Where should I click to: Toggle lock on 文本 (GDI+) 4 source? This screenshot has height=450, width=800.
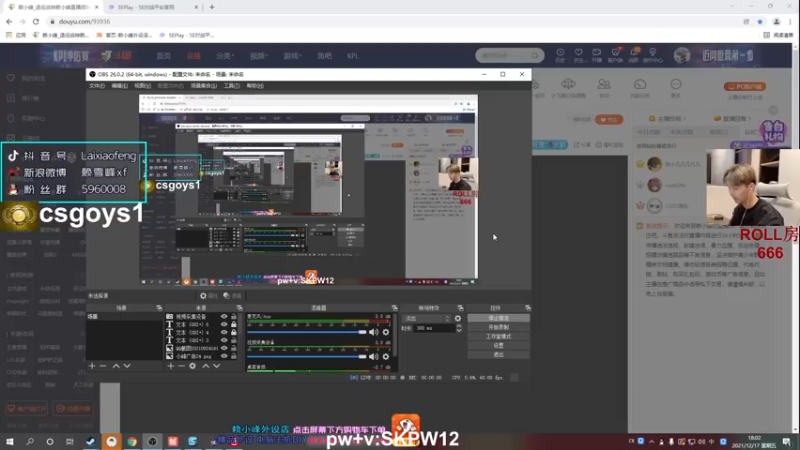tap(234, 332)
